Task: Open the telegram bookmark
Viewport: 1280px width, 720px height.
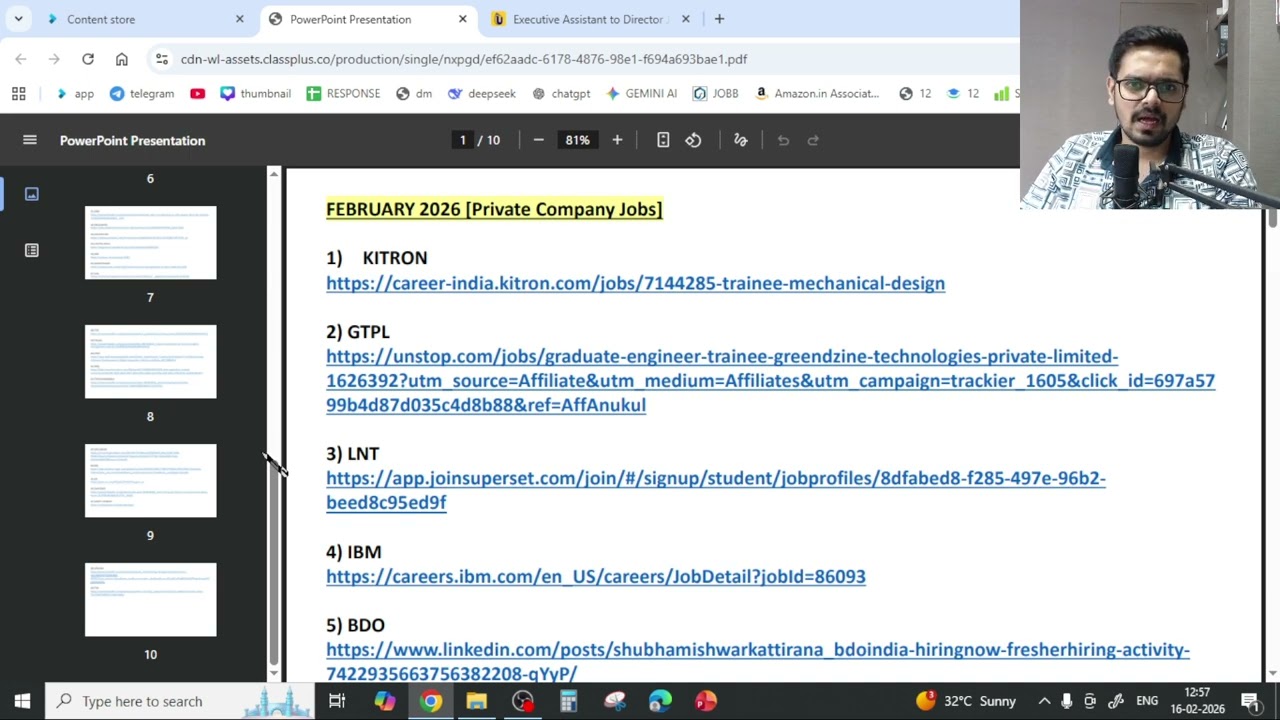Action: (141, 93)
